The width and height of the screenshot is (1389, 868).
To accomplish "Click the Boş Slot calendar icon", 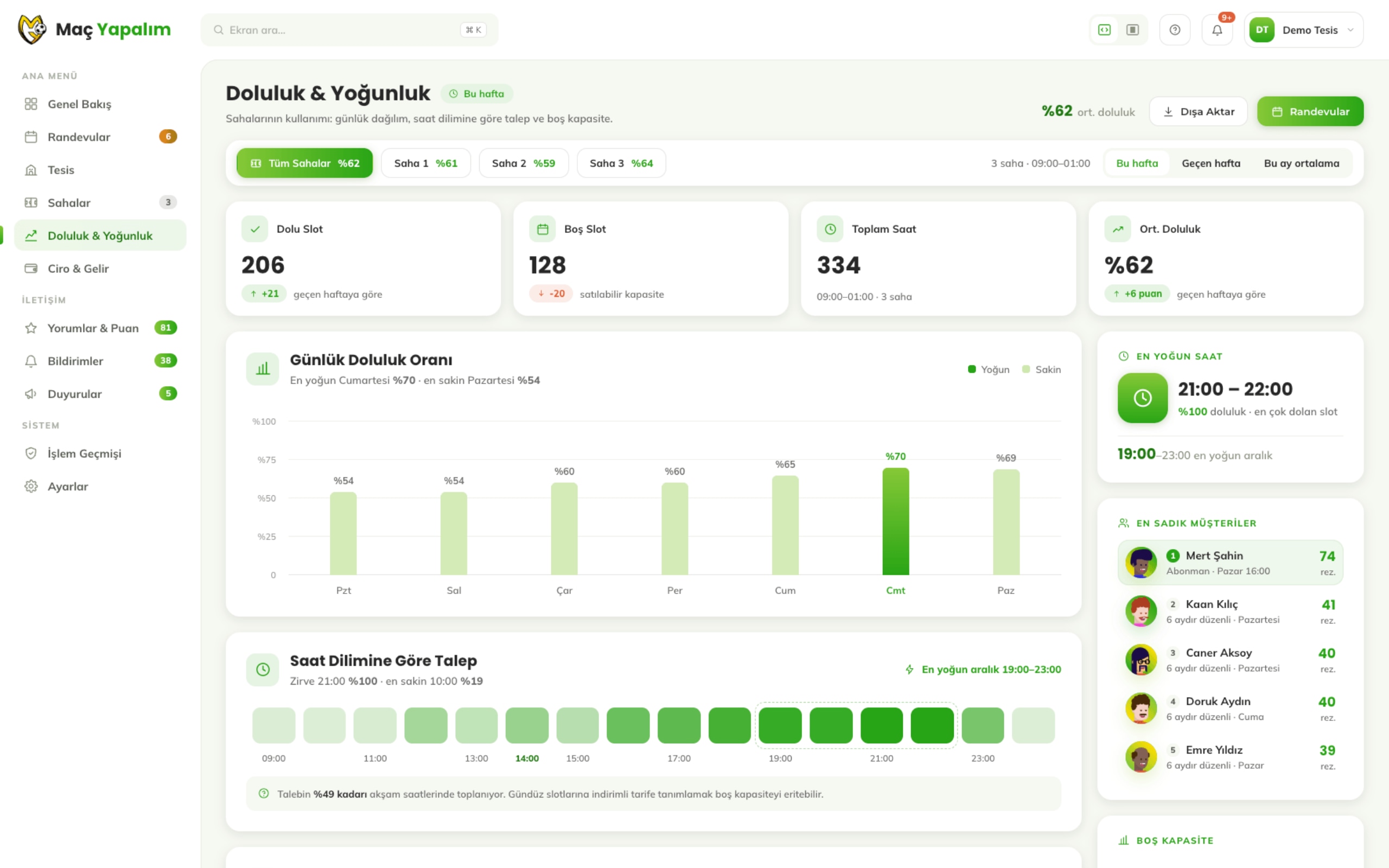I will (x=543, y=229).
